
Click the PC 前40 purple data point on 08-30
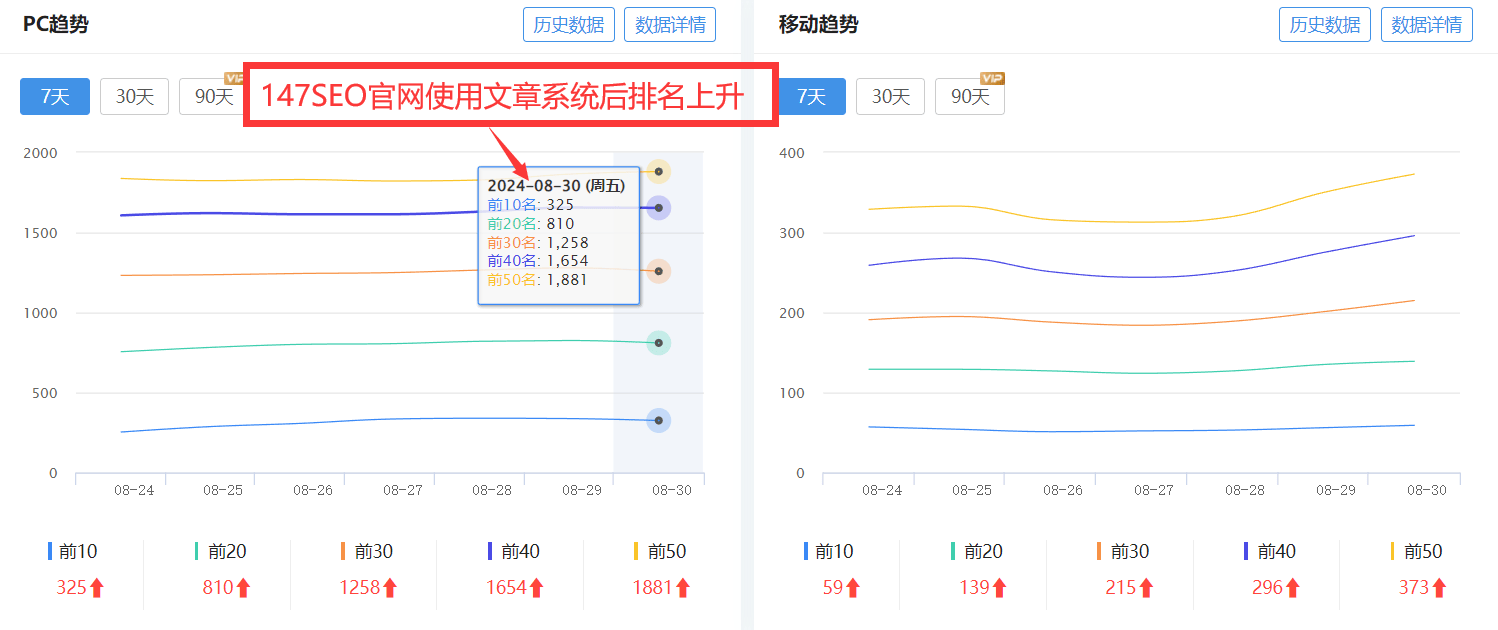(658, 208)
